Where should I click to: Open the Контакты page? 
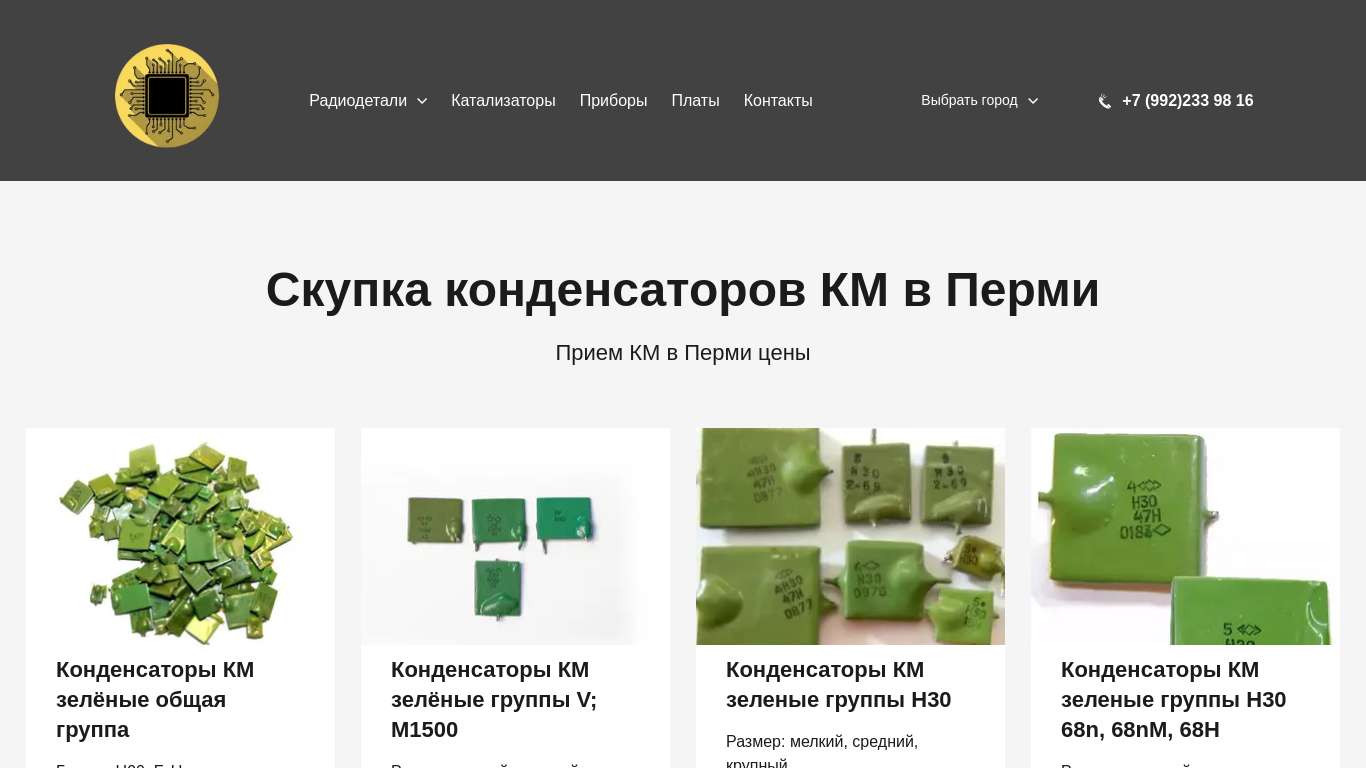click(778, 101)
